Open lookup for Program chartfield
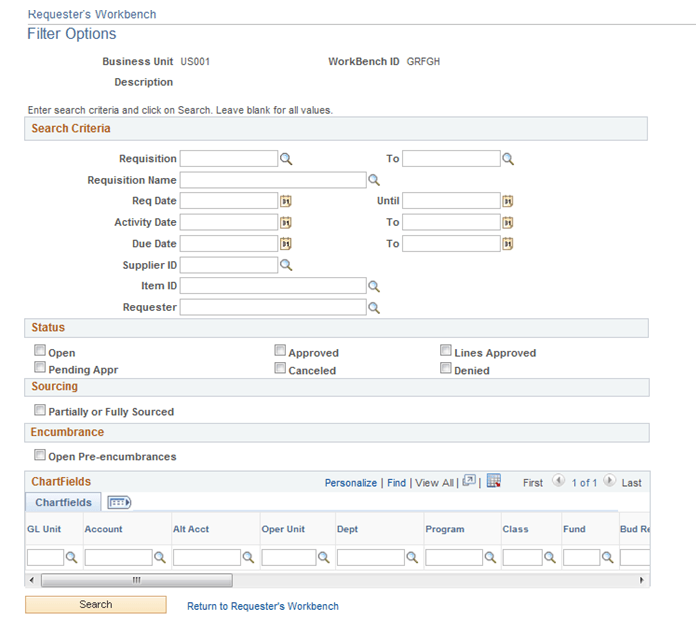 point(490,557)
